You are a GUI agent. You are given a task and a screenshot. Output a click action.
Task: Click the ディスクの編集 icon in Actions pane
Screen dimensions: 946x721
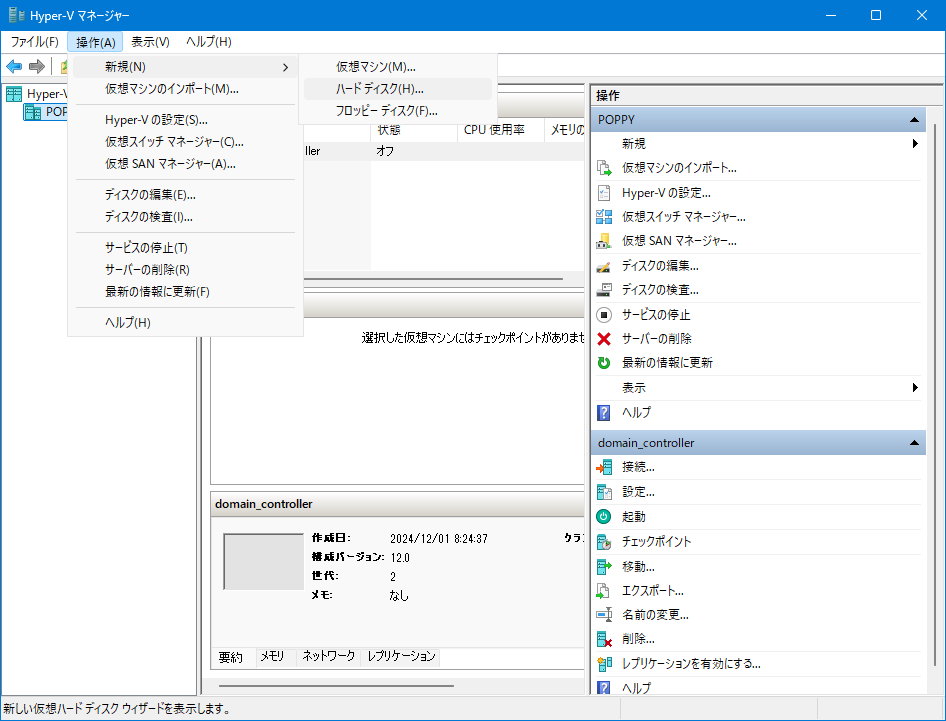pos(604,266)
